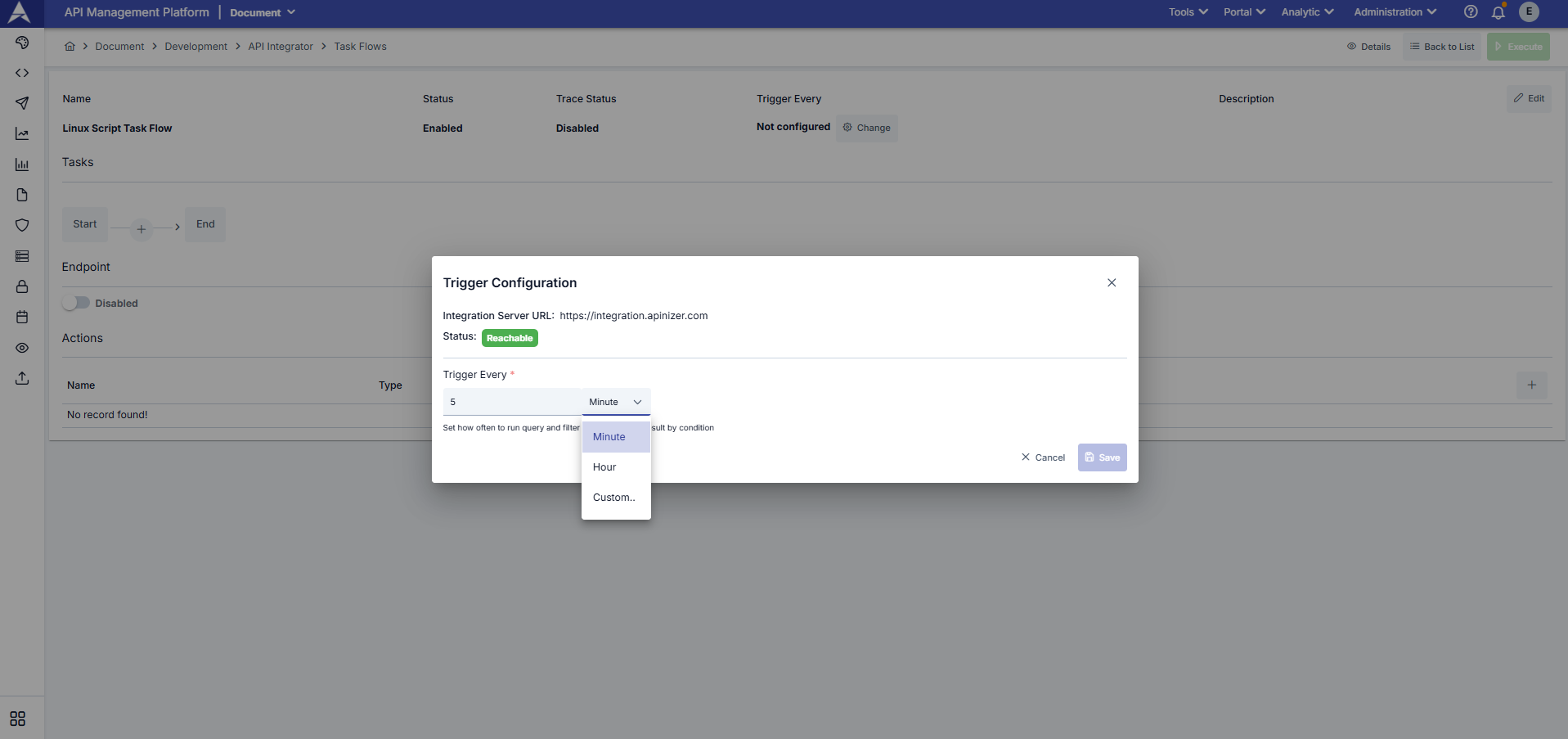The width and height of the screenshot is (1568, 739).
Task: Open the Tools dropdown menu
Action: (1188, 12)
